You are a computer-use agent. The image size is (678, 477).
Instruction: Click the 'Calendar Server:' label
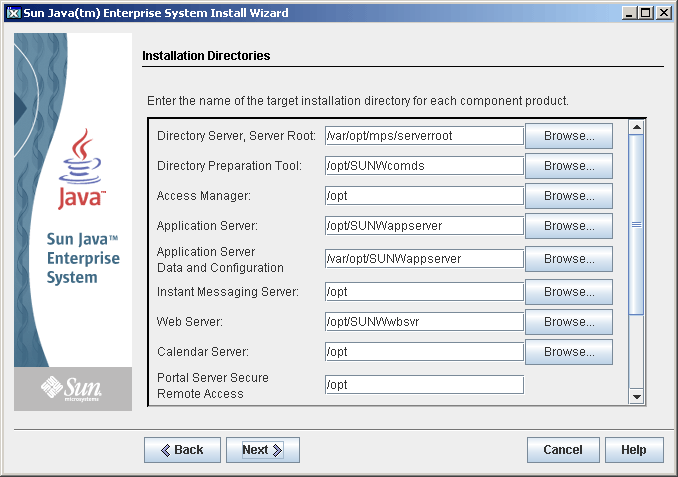[x=203, y=352]
